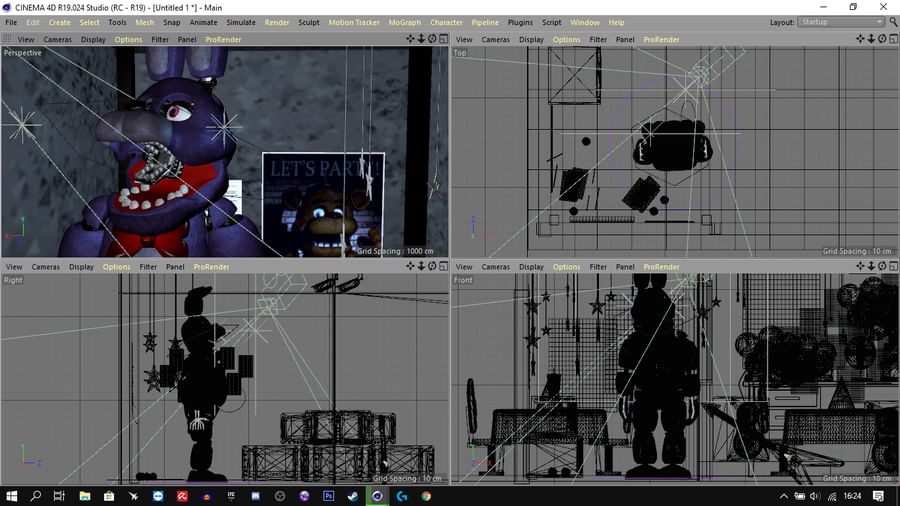Open the Plugins menu
Screen dimensions: 900x506
tap(520, 22)
